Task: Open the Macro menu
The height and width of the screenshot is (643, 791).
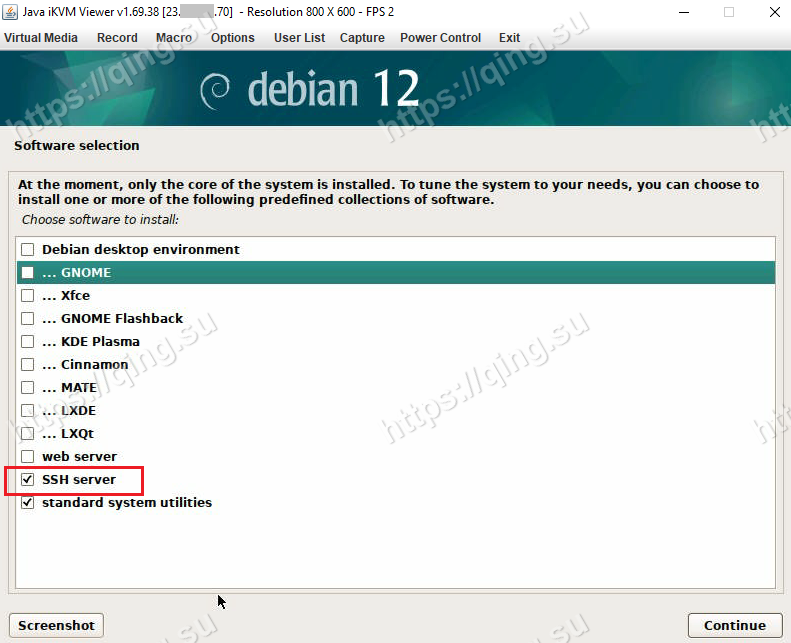Action: click(x=174, y=38)
